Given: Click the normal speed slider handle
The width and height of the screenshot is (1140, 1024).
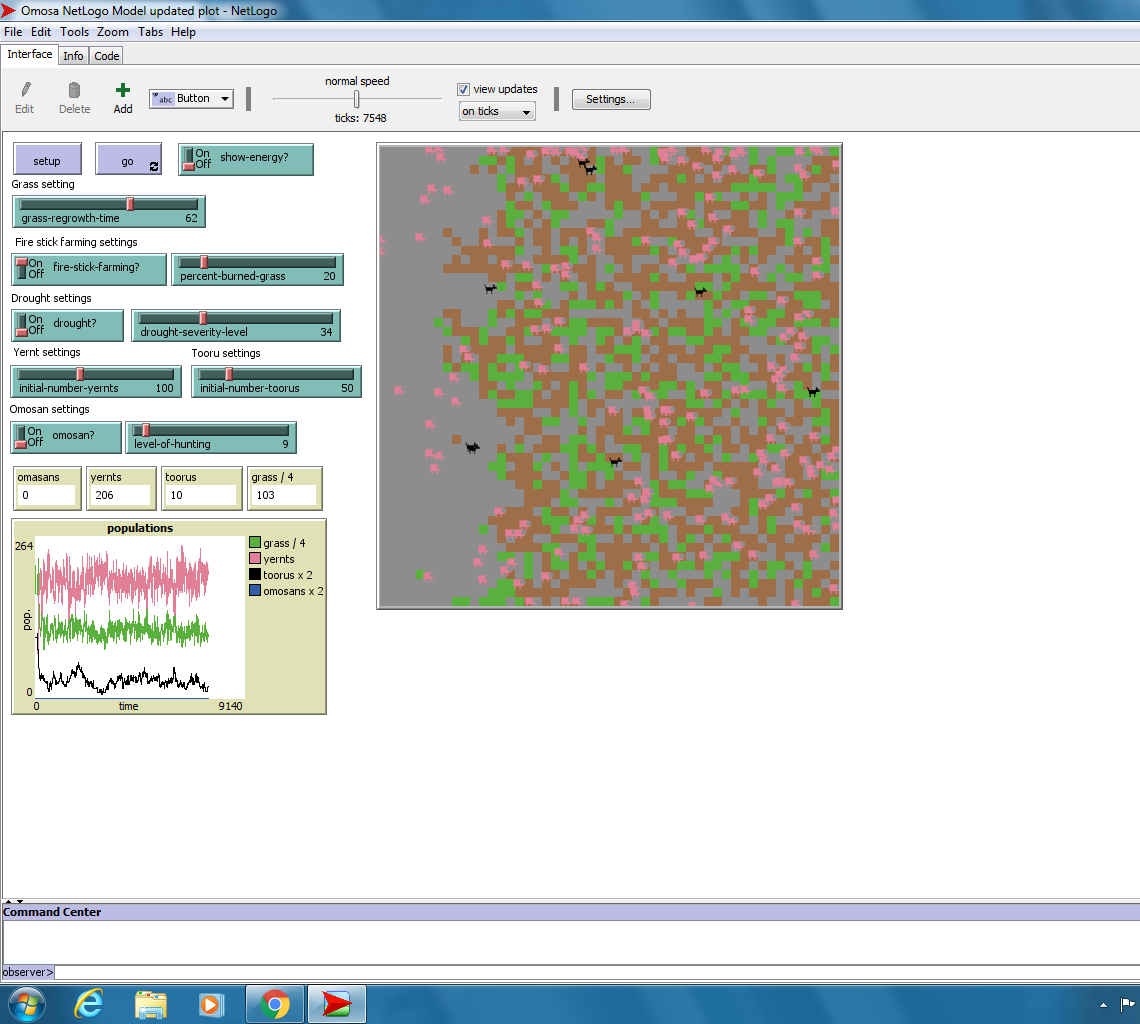Looking at the screenshot, I should (x=356, y=99).
